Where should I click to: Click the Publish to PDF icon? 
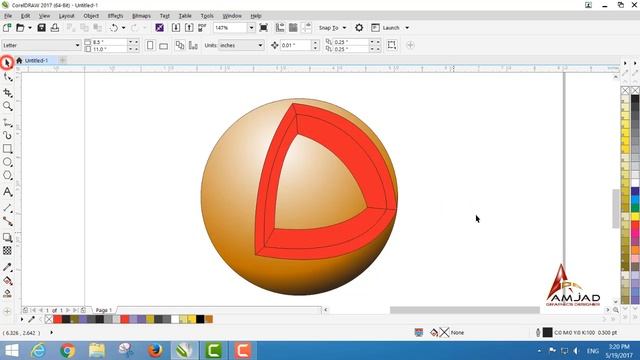pos(202,28)
